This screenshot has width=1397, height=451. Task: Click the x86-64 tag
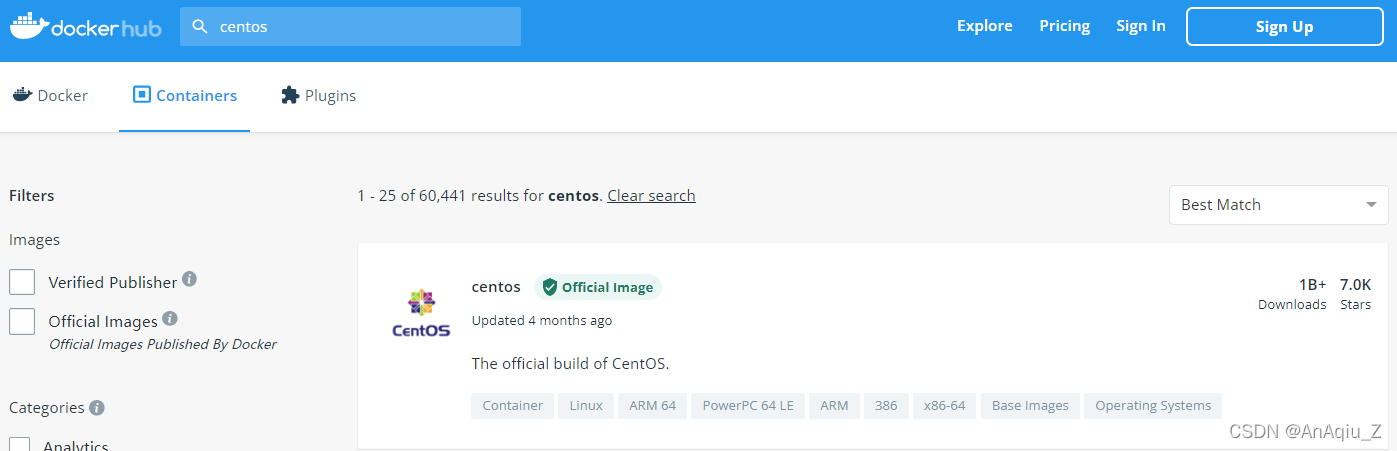click(x=945, y=406)
